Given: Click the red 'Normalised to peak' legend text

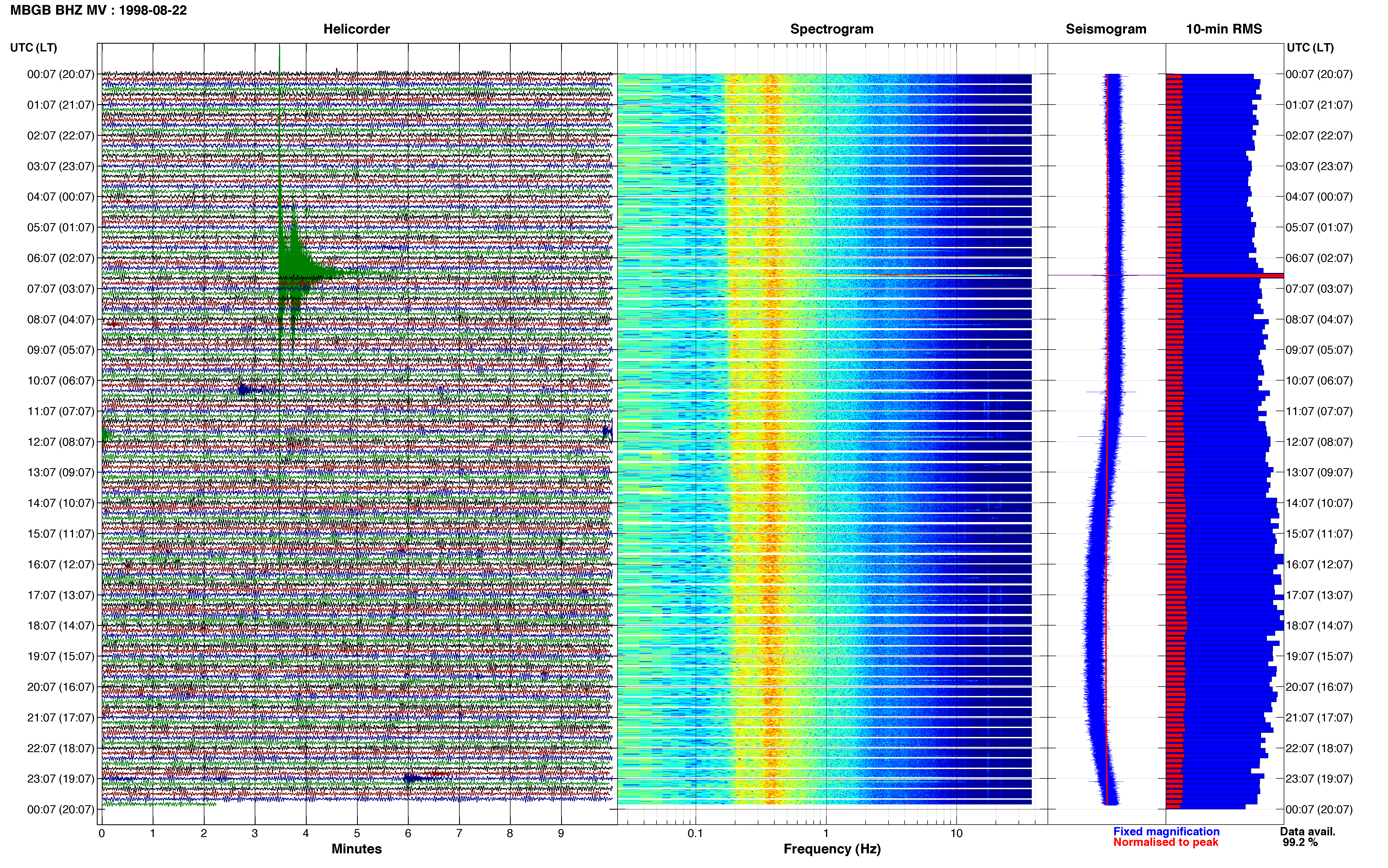Looking at the screenshot, I should [x=1166, y=842].
